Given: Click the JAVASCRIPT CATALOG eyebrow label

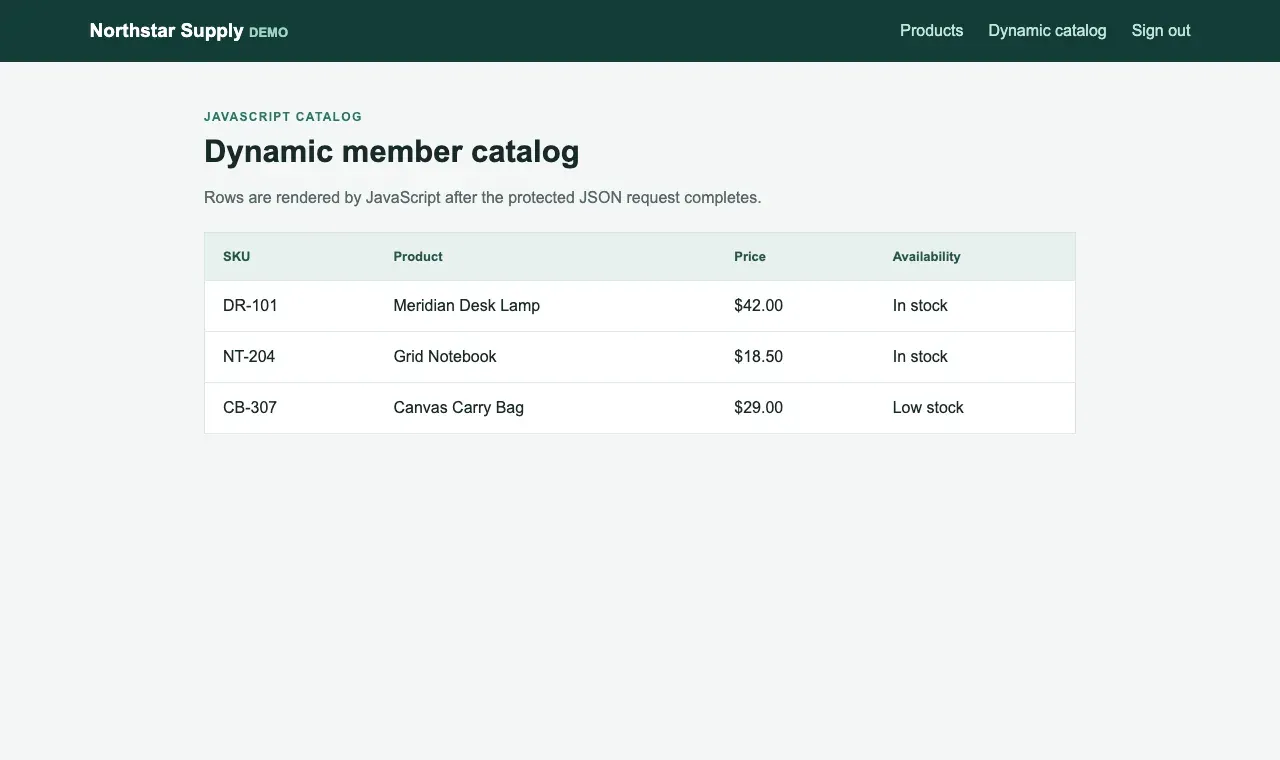Looking at the screenshot, I should (283, 117).
